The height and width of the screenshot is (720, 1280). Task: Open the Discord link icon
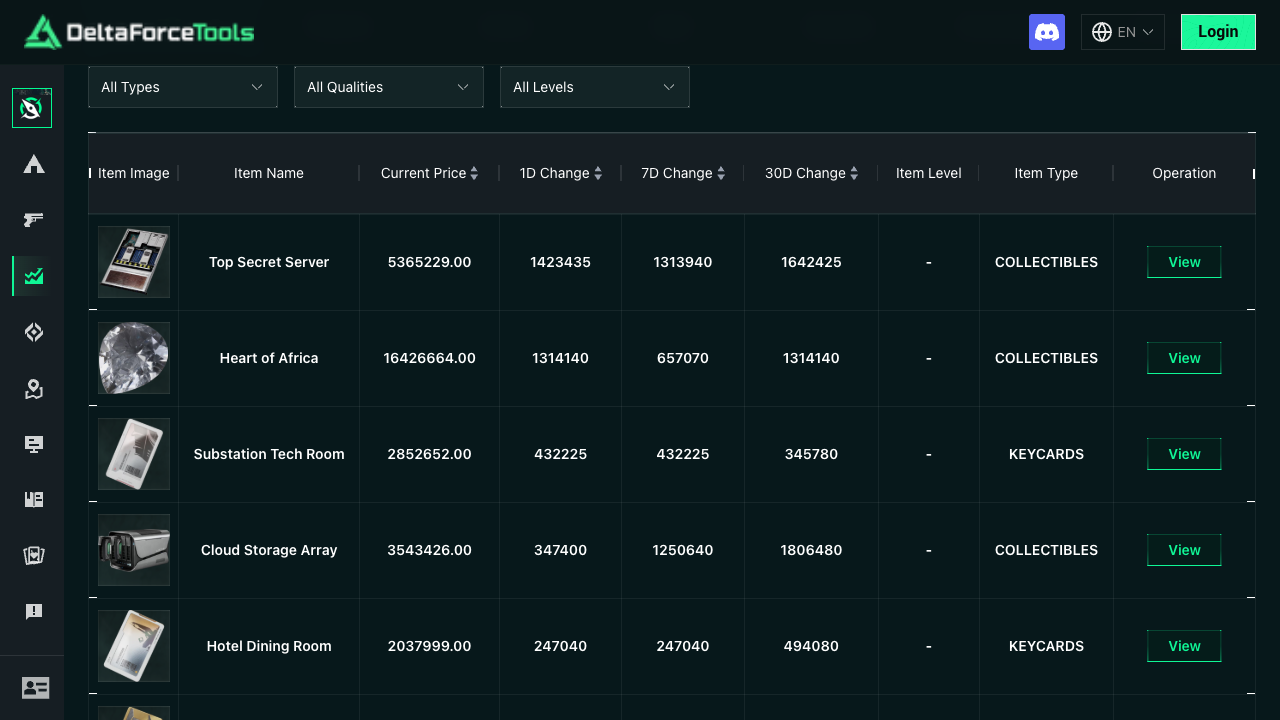pos(1047,32)
